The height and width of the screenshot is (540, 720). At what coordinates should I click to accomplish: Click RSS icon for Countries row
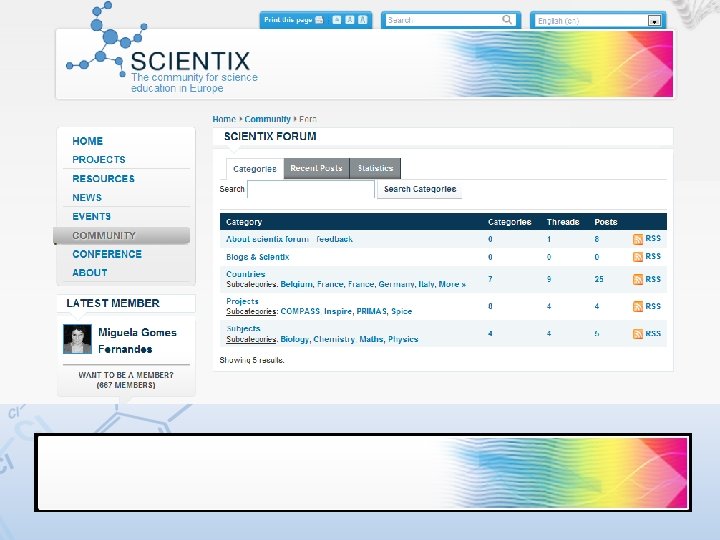pos(638,279)
